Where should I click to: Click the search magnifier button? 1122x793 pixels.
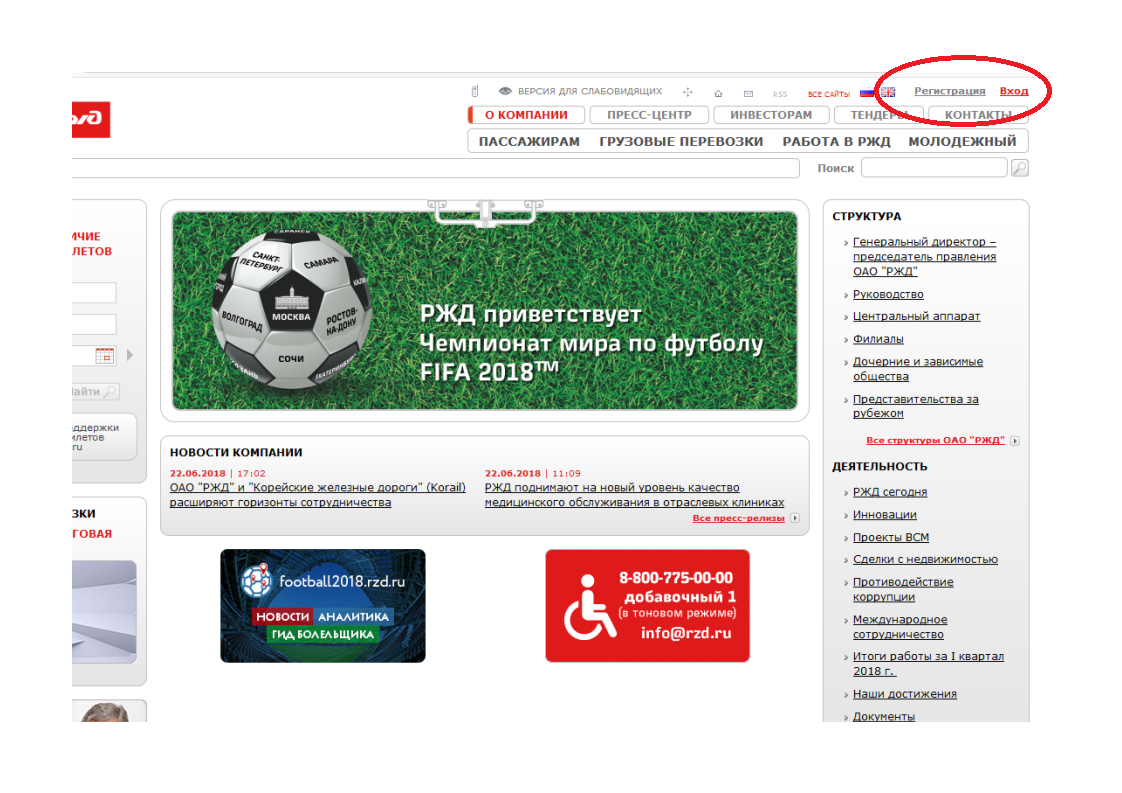tap(1020, 168)
